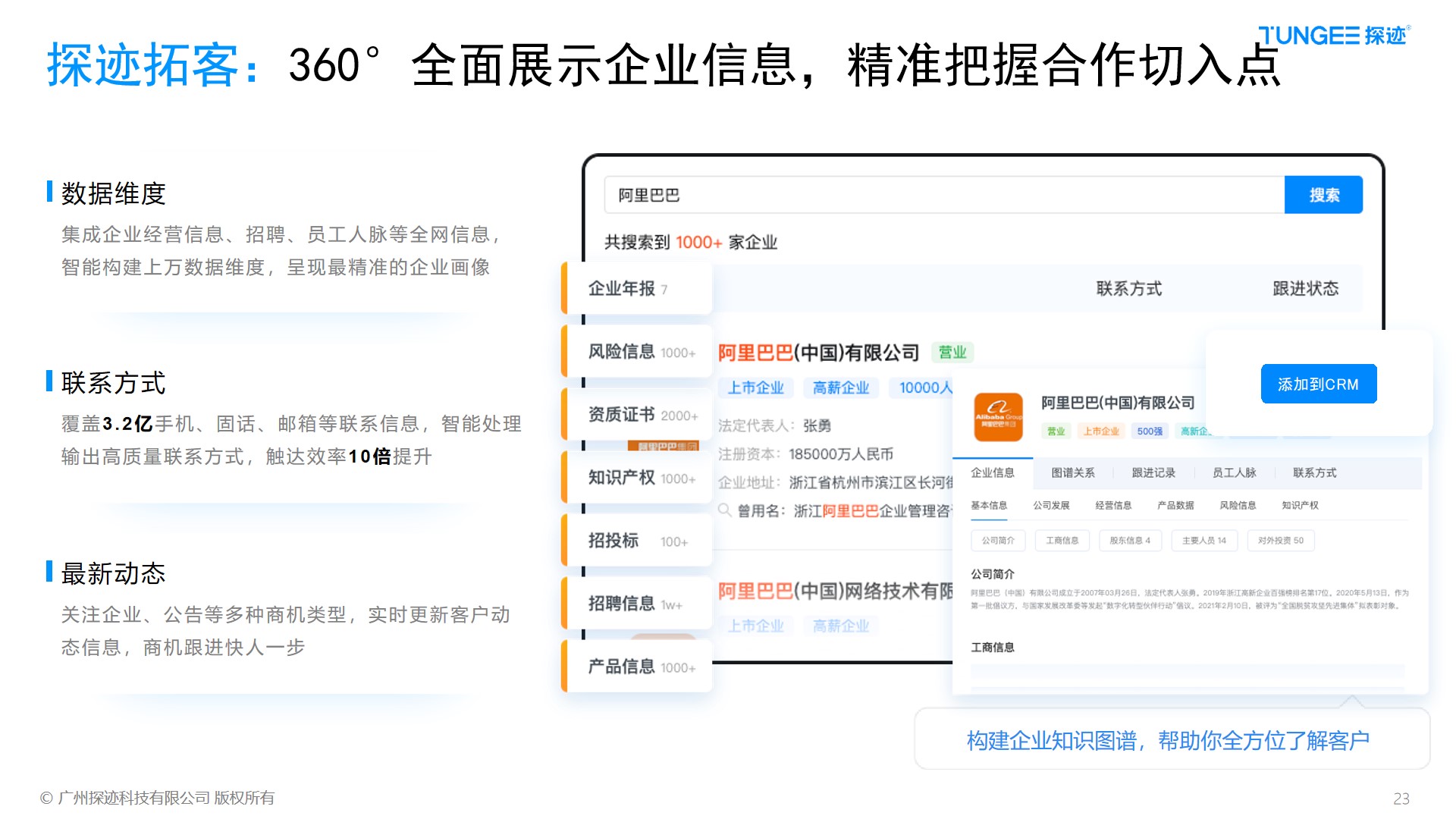The image size is (1456, 819).
Task: Switch to the 员工人脉 tab
Action: (1234, 472)
